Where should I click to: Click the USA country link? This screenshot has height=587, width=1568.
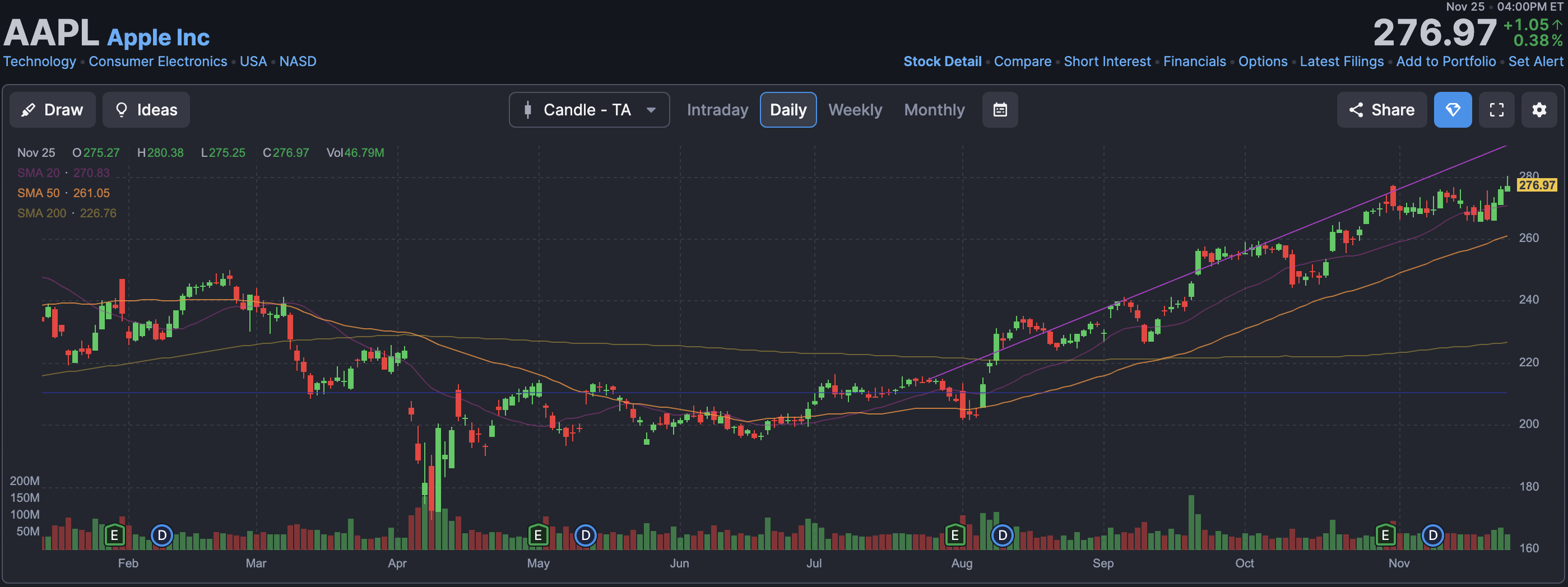(253, 62)
